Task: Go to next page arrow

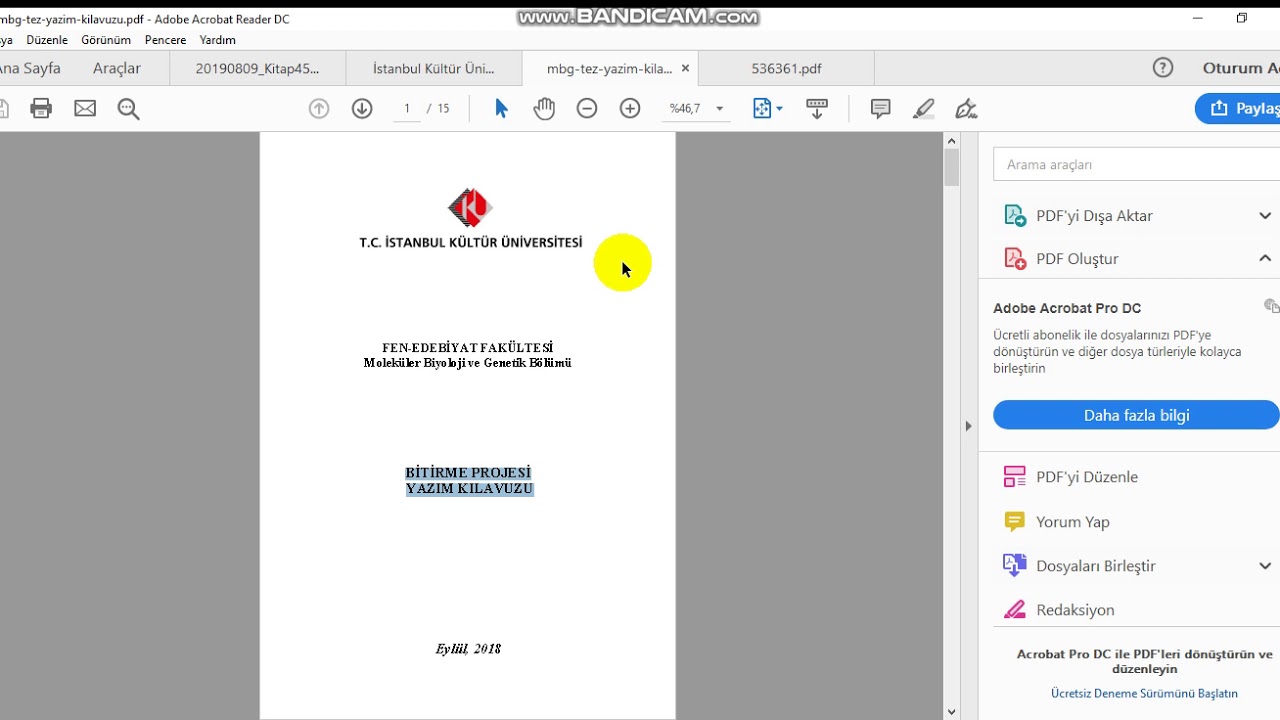Action: (x=362, y=109)
